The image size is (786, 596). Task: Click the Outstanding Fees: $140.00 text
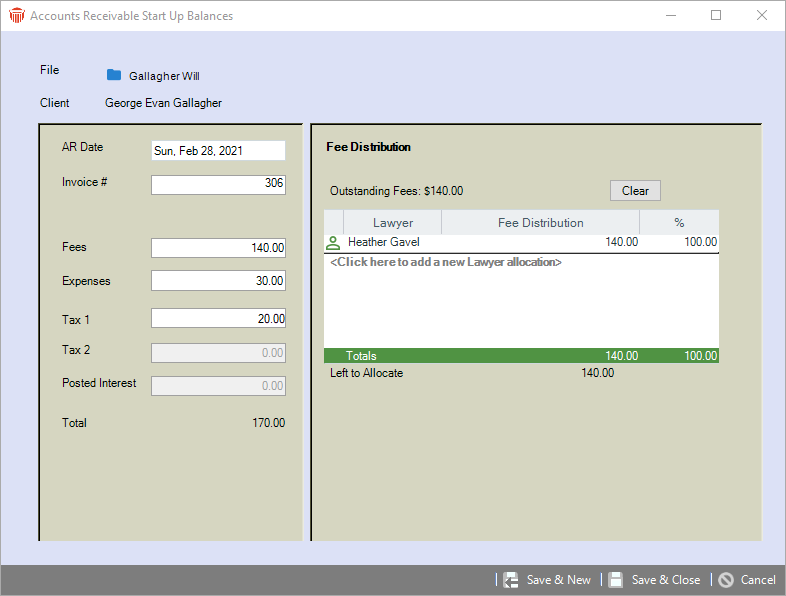click(x=396, y=191)
